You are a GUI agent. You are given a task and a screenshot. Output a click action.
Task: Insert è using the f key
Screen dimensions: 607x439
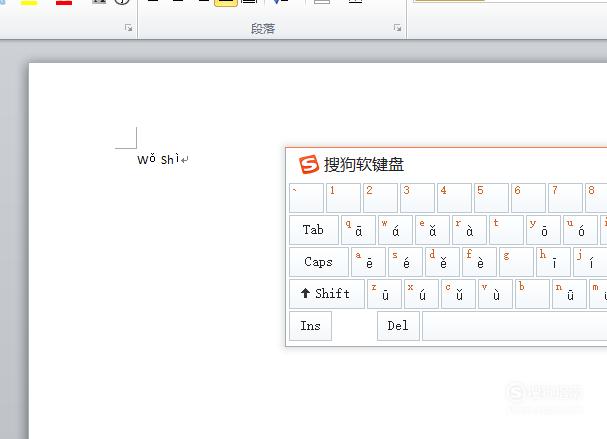tap(479, 262)
